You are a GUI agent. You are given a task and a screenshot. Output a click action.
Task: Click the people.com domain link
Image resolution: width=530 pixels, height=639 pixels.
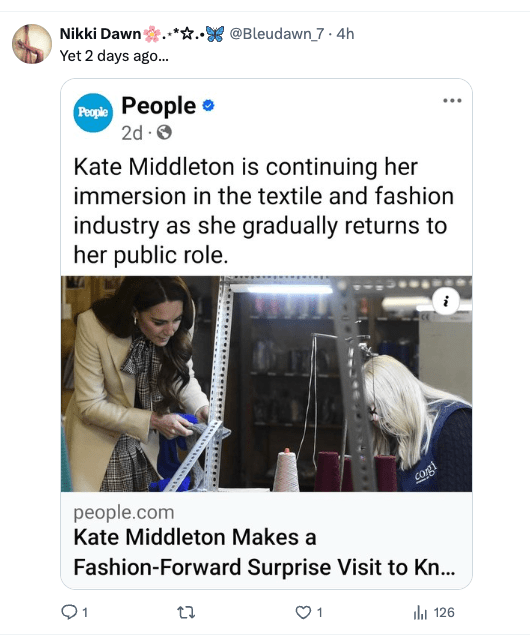click(x=124, y=512)
